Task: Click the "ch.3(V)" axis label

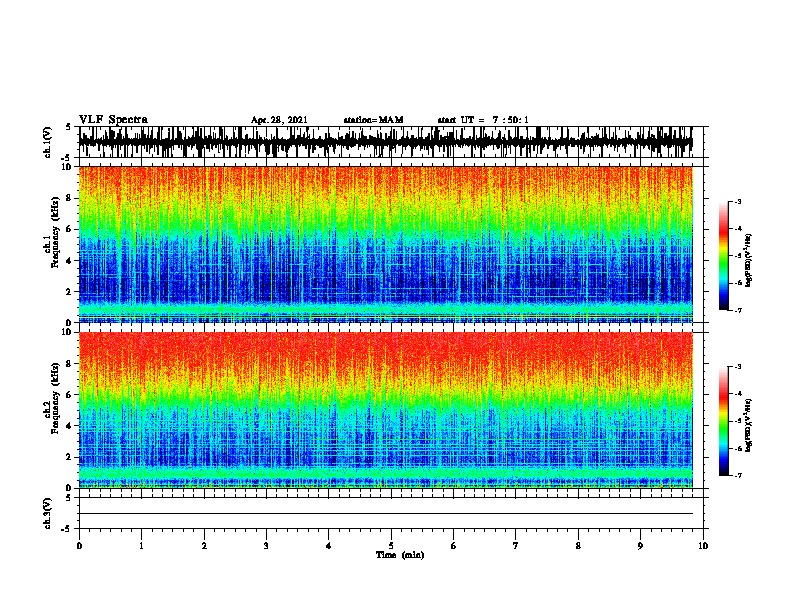Action: (48, 513)
